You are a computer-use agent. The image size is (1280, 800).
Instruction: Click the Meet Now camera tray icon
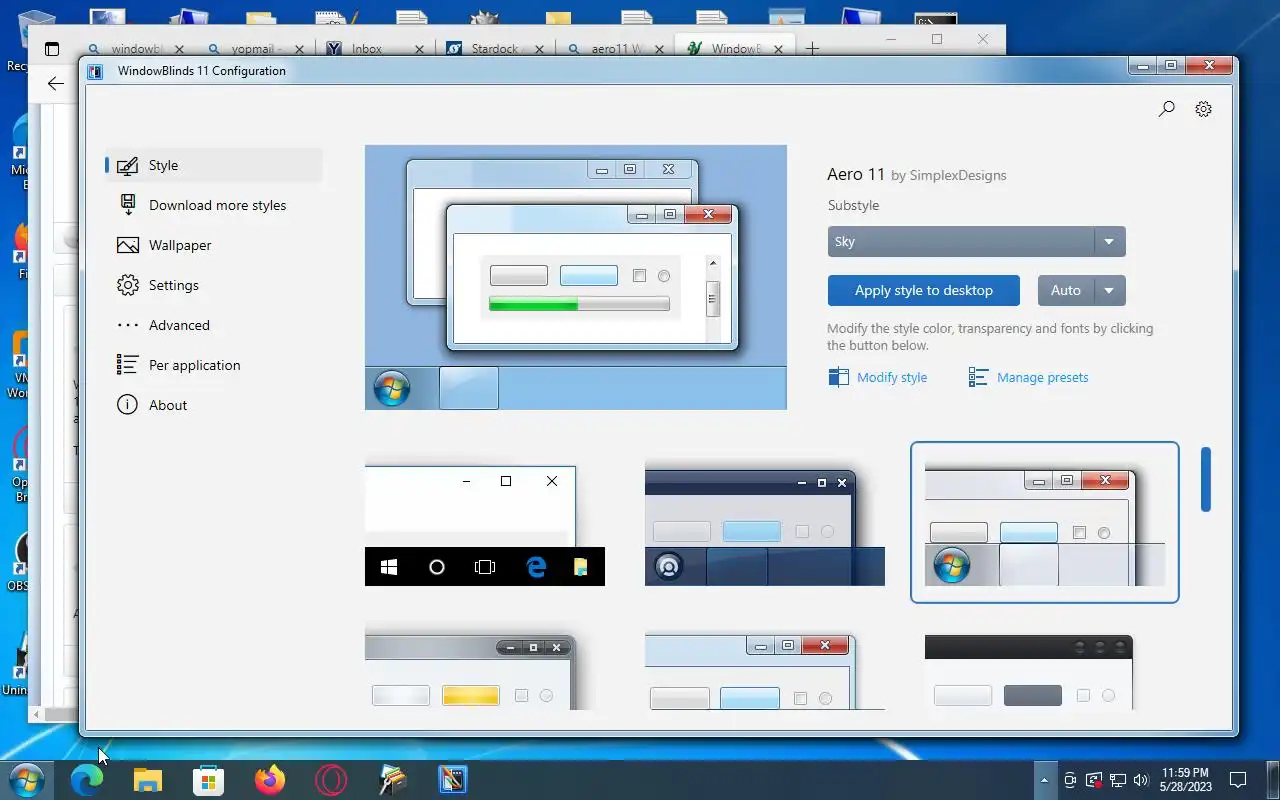tap(1070, 780)
